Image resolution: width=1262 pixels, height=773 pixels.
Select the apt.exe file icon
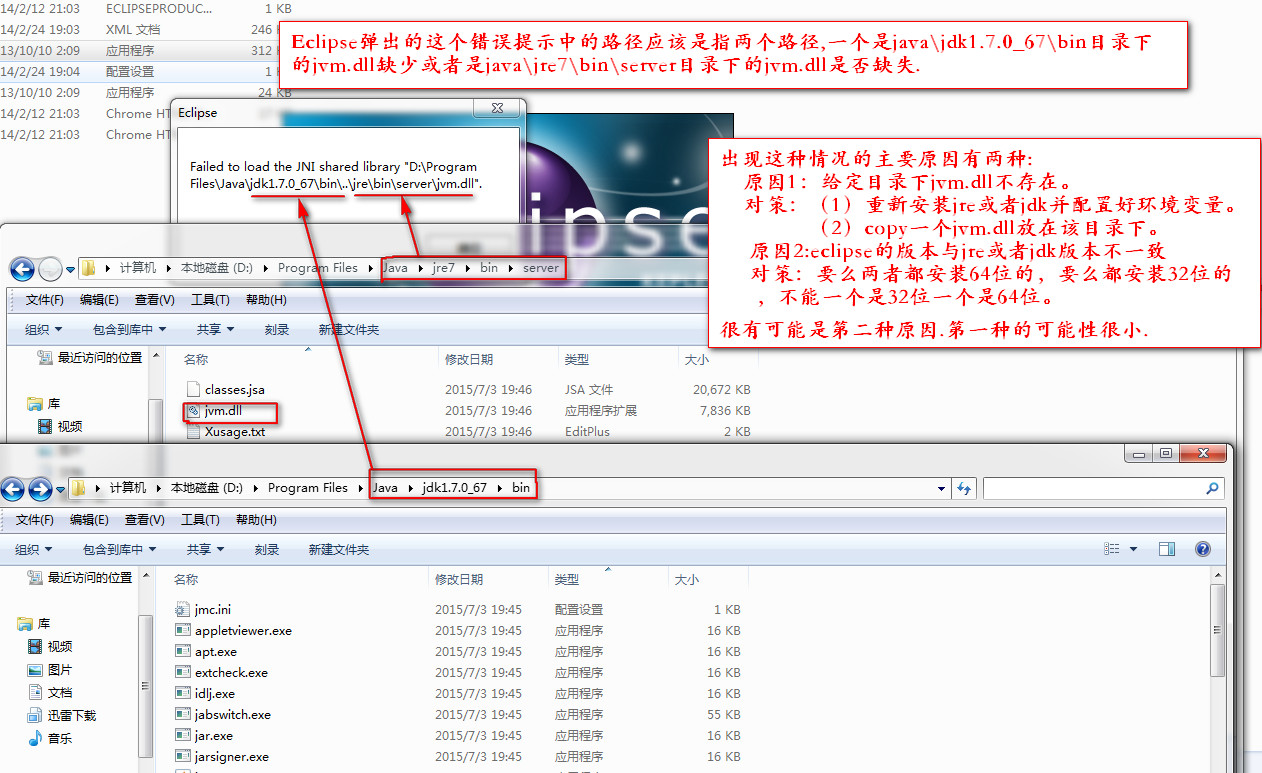point(182,651)
